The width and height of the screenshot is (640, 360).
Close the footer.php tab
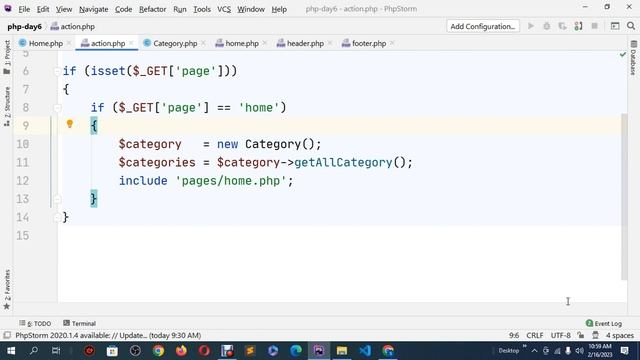[392, 43]
